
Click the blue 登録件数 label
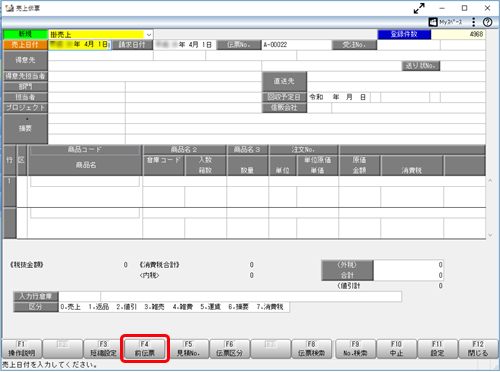pos(404,34)
